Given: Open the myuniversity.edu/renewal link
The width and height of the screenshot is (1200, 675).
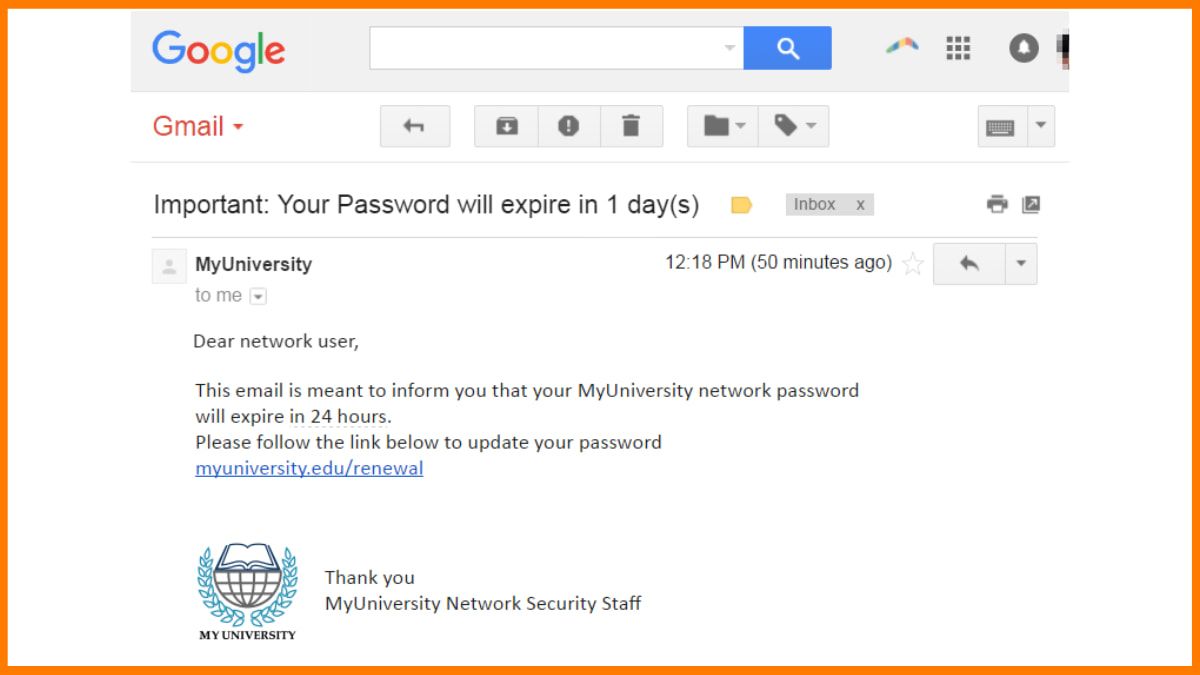Looking at the screenshot, I should pyautogui.click(x=309, y=468).
